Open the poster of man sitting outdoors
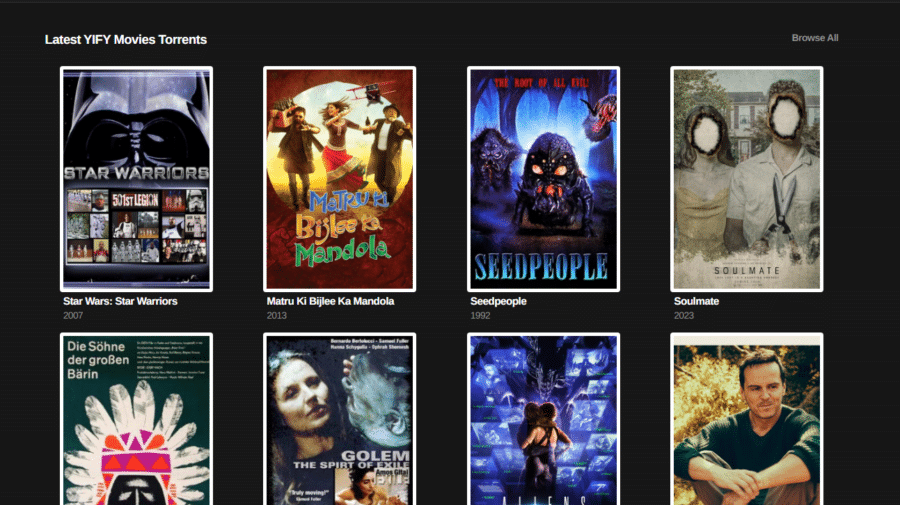The height and width of the screenshot is (505, 900). click(x=746, y=419)
